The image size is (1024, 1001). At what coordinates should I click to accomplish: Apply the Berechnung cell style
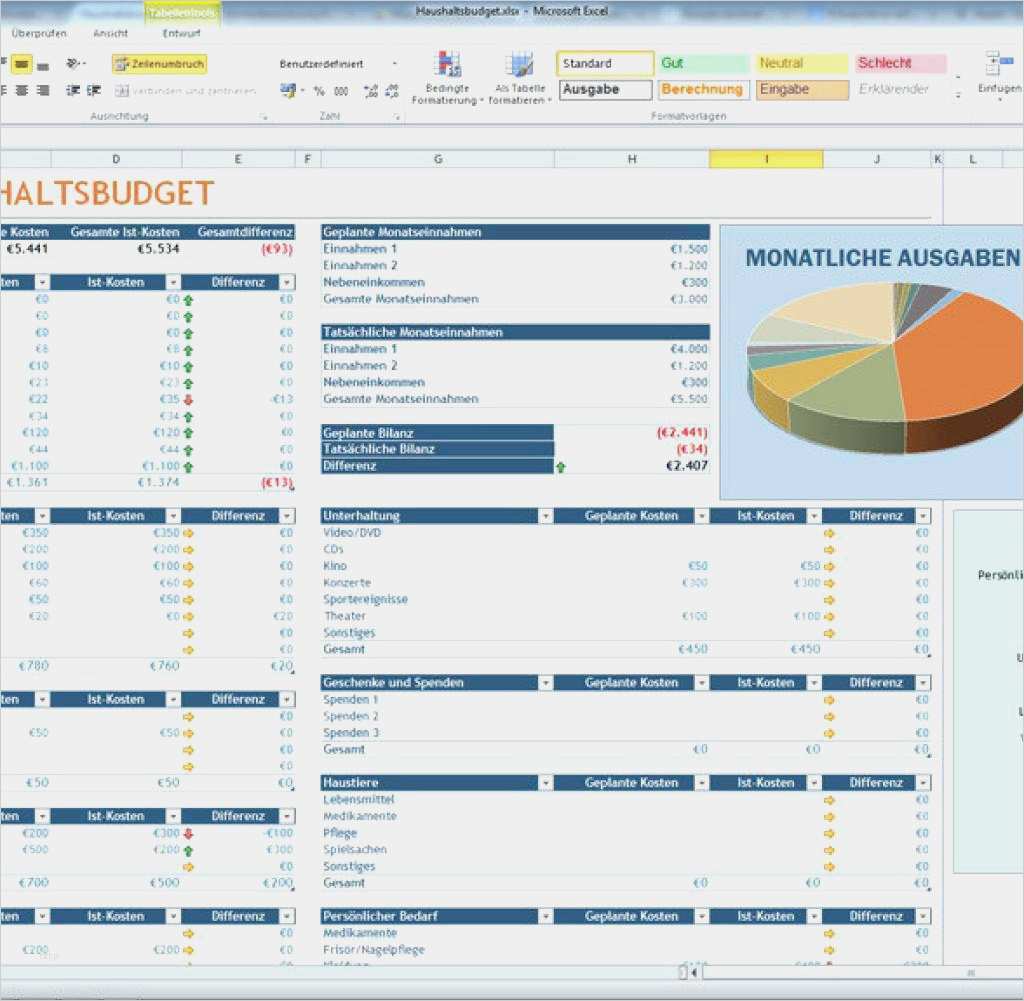[703, 90]
